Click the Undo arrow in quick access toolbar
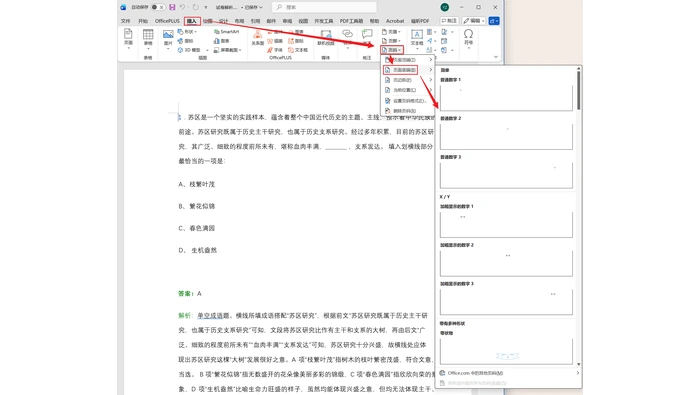This screenshot has width=700, height=395. pyautogui.click(x=182, y=7)
